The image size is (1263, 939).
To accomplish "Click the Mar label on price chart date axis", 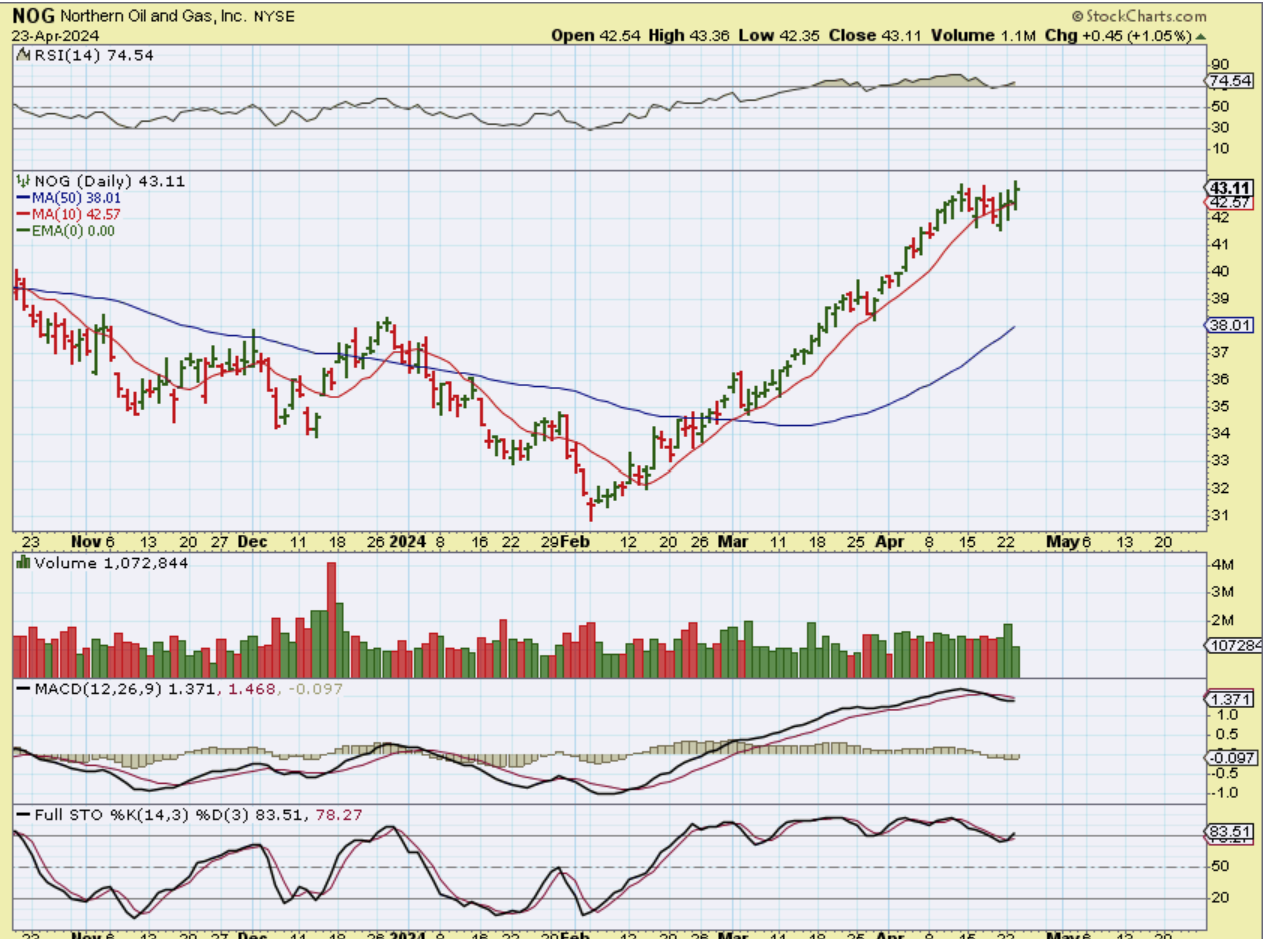I will pyautogui.click(x=735, y=541).
